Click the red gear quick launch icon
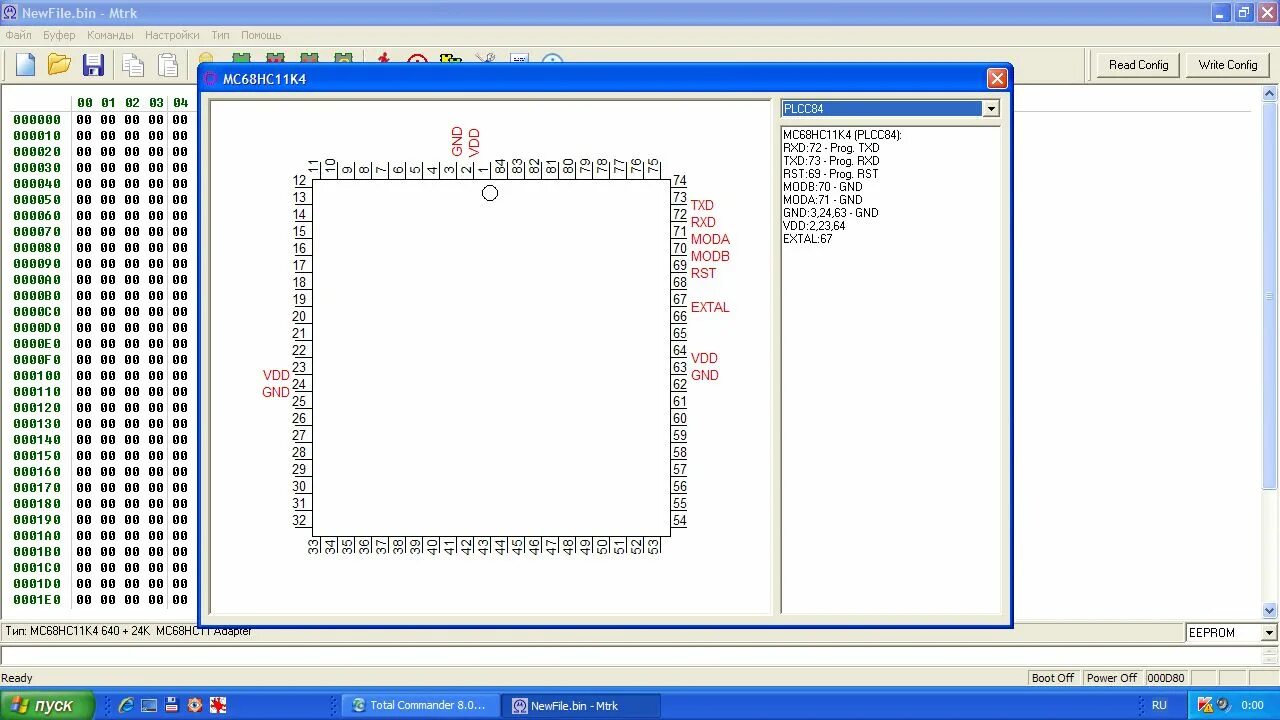Image resolution: width=1280 pixels, height=720 pixels. pos(194,705)
